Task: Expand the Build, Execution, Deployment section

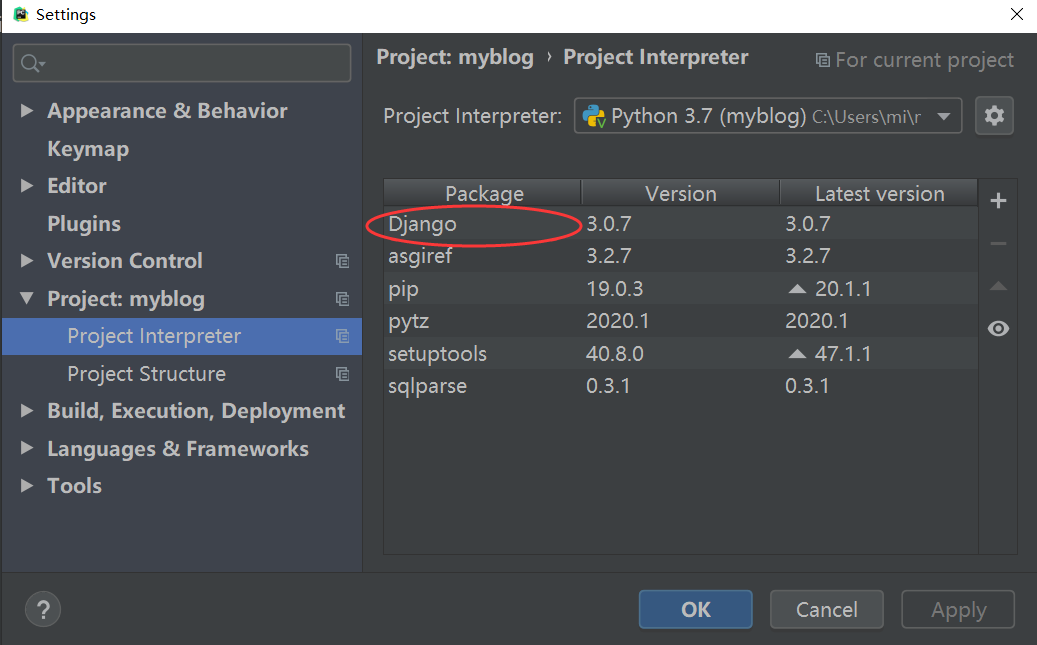Action: tap(27, 411)
